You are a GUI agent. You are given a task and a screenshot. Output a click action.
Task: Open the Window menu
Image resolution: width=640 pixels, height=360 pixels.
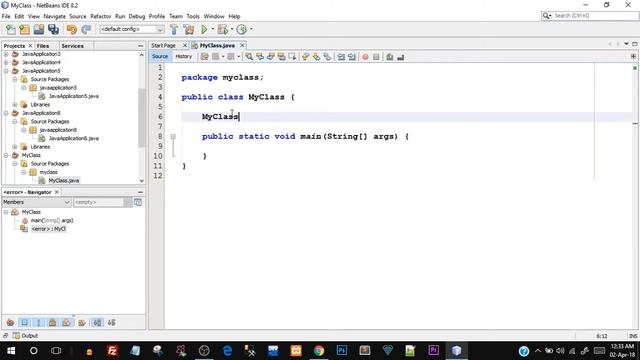(214, 16)
